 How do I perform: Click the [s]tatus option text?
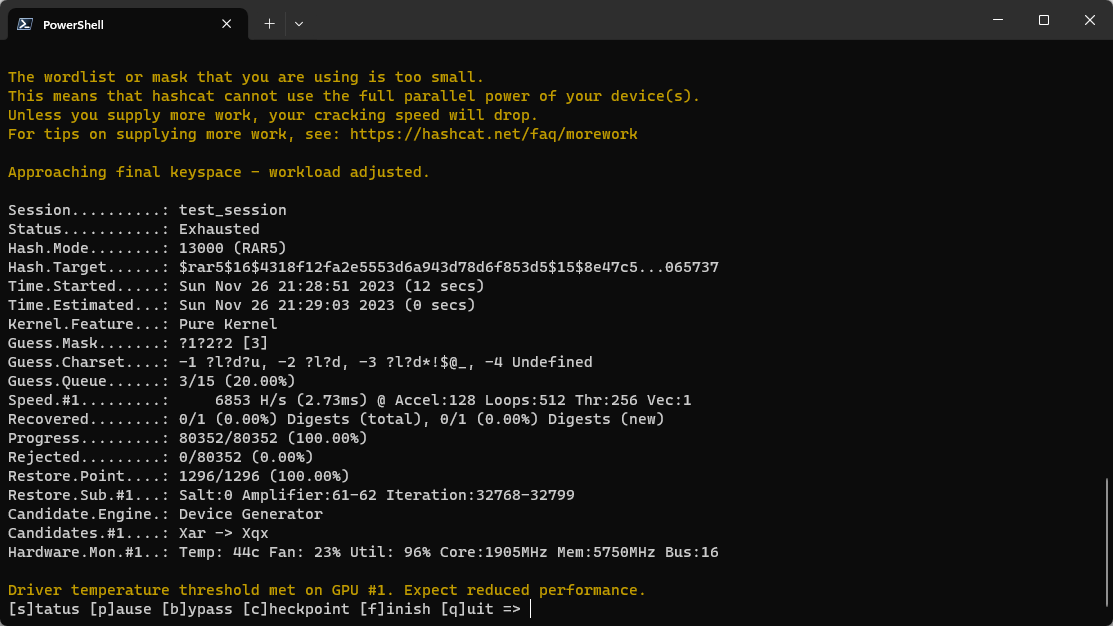pyautogui.click(x=39, y=609)
